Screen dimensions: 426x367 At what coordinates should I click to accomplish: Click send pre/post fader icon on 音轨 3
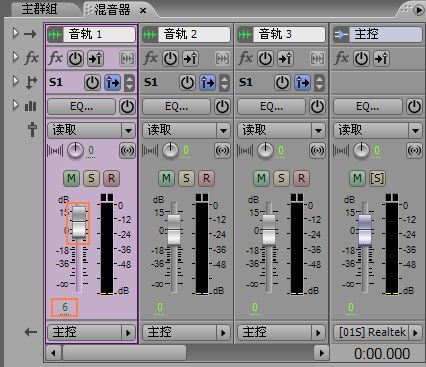pyautogui.click(x=303, y=82)
